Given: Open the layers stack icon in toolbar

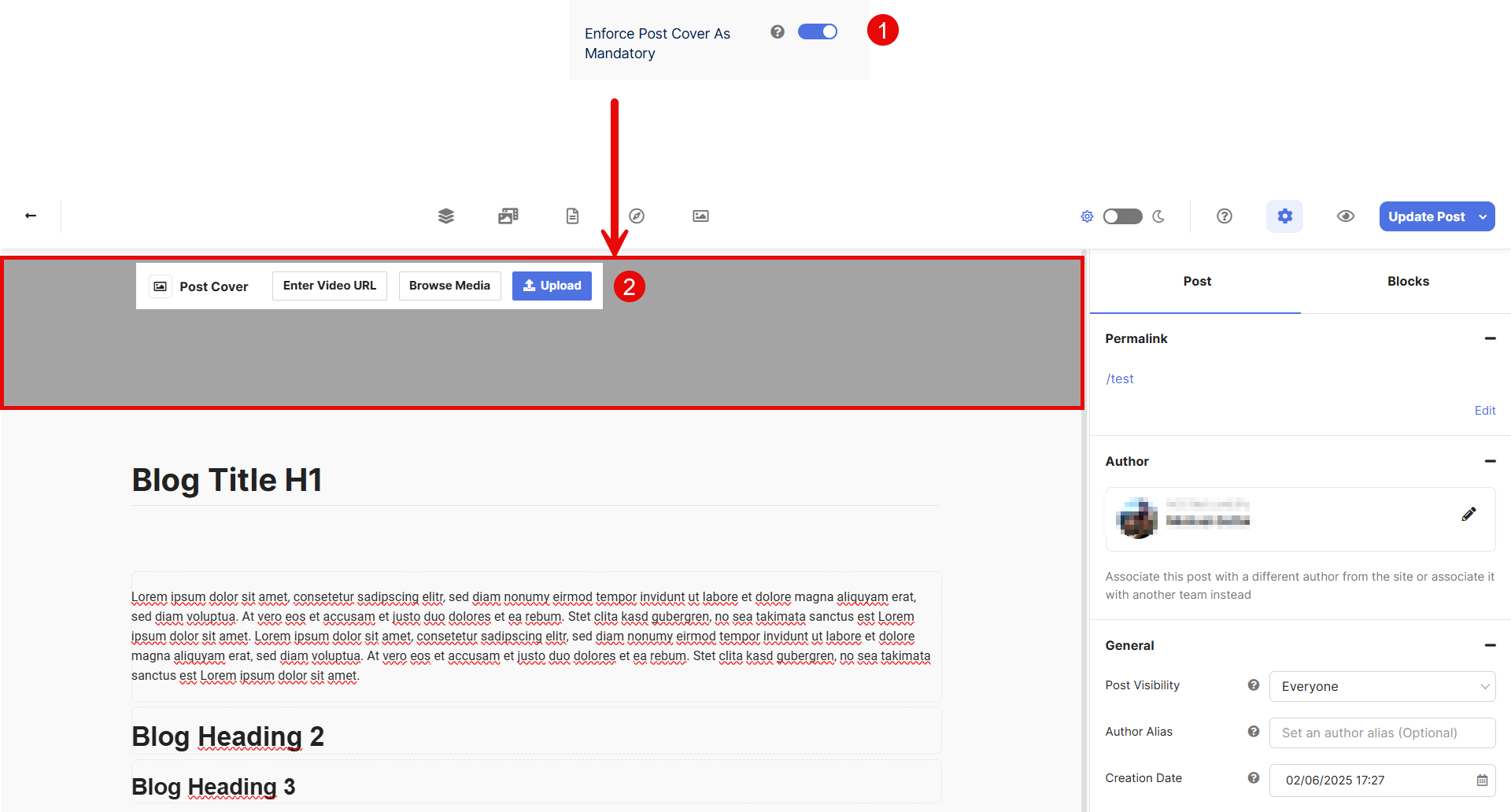Looking at the screenshot, I should pos(446,216).
